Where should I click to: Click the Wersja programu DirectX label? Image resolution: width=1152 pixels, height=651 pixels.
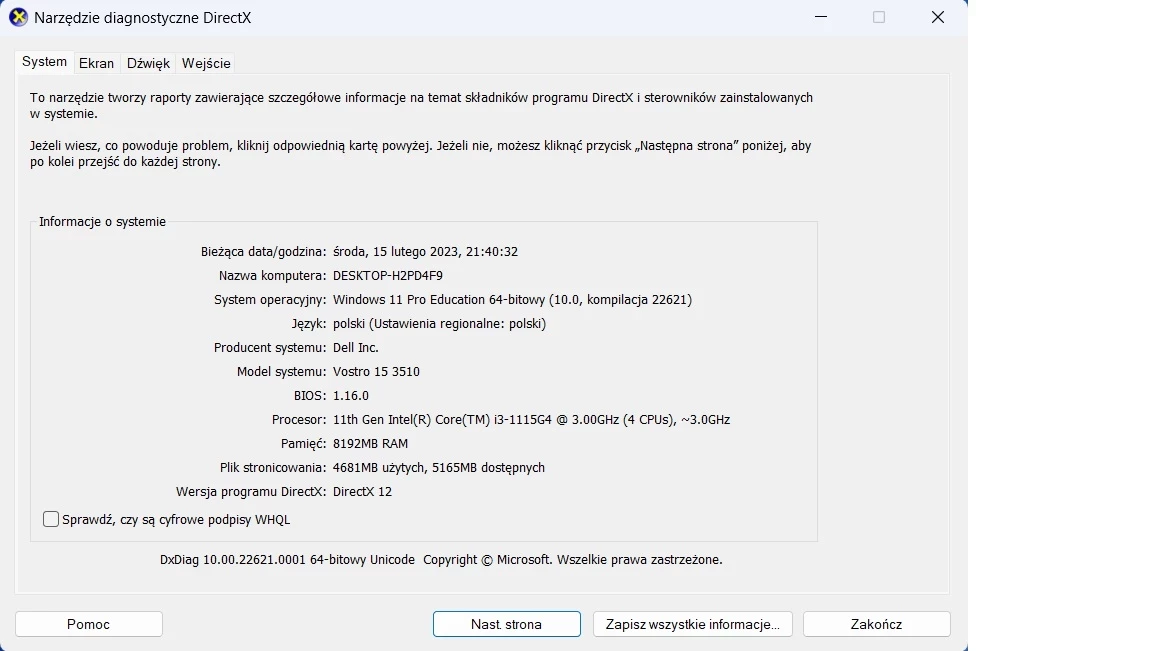tap(251, 492)
